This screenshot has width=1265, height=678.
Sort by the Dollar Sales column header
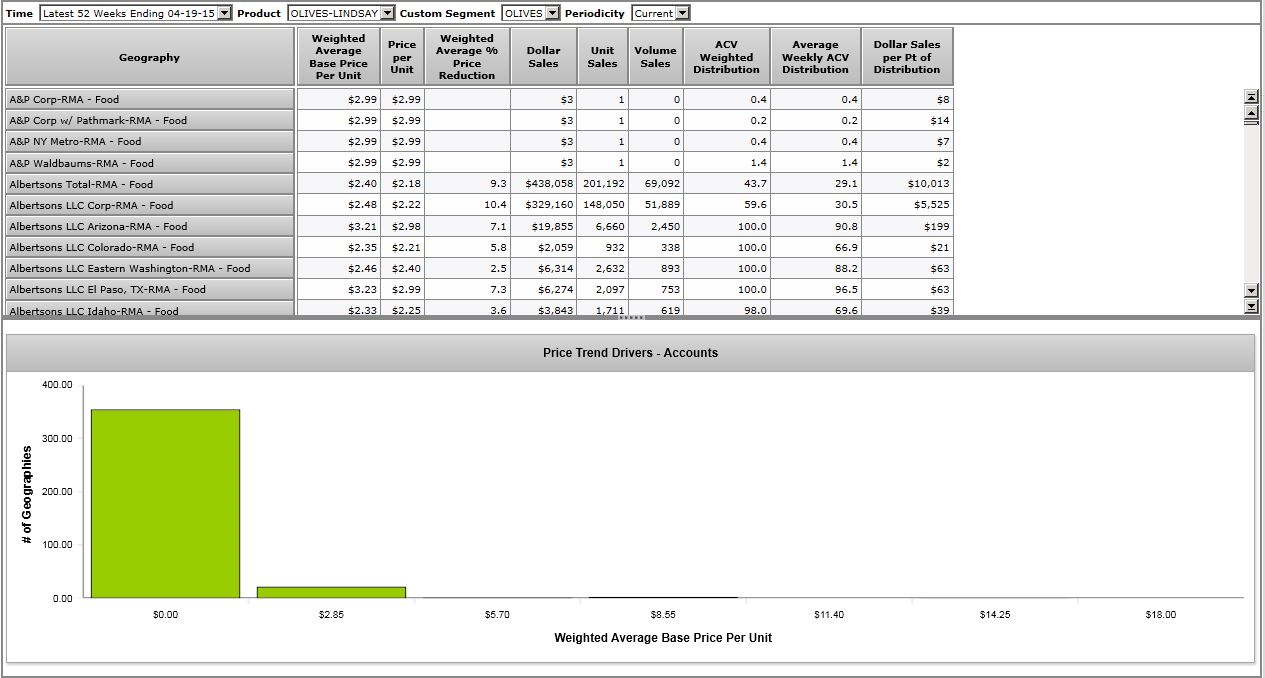click(543, 57)
